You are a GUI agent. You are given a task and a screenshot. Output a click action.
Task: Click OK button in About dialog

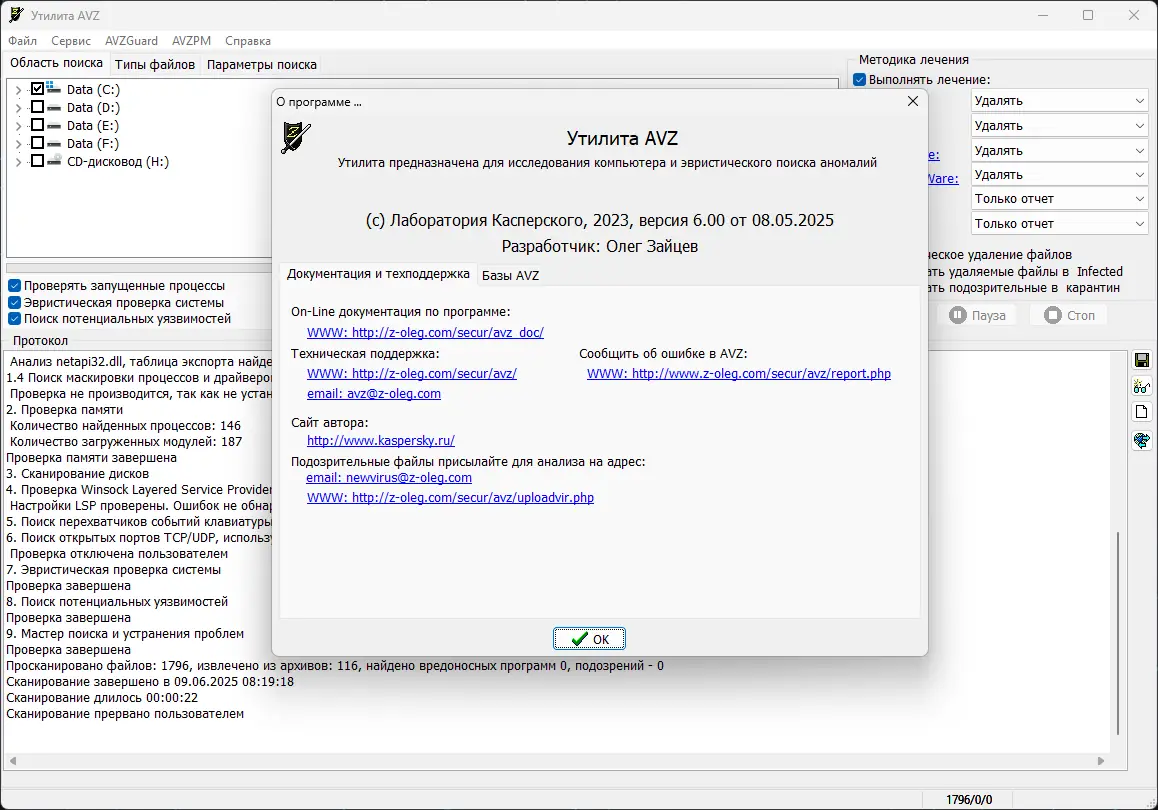pos(589,639)
